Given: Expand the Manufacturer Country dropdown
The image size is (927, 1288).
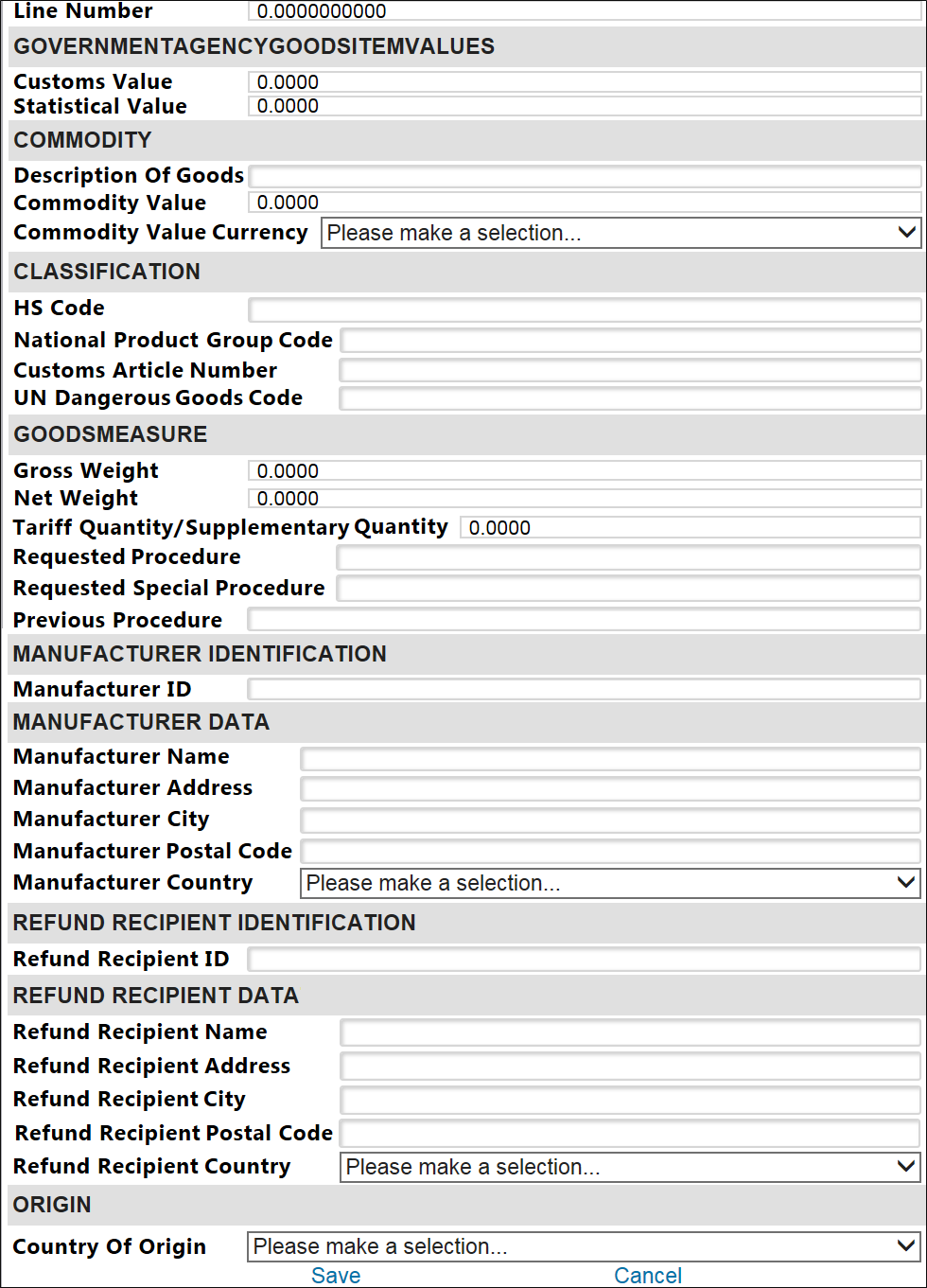Looking at the screenshot, I should click(610, 883).
